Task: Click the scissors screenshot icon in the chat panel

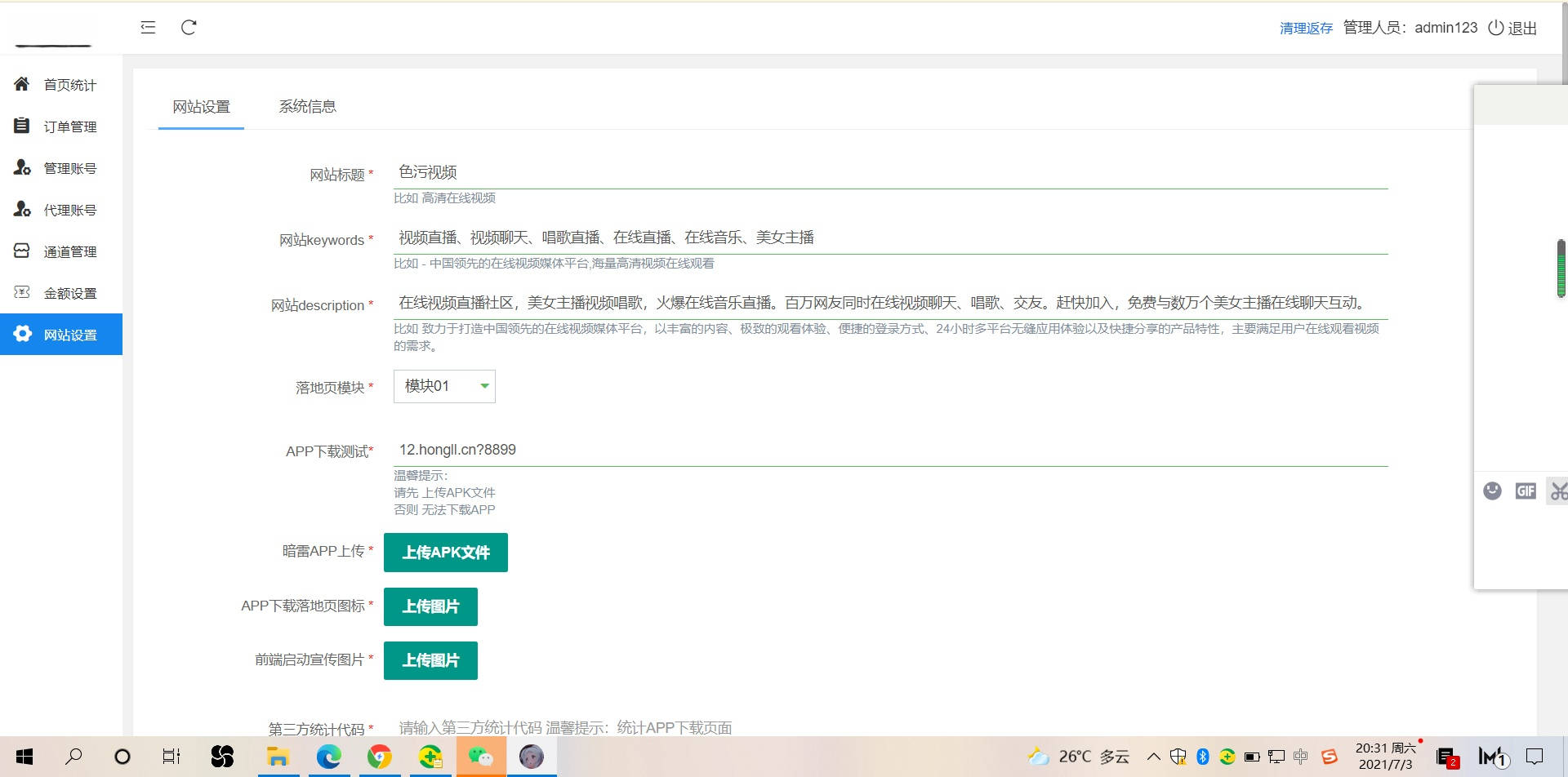Action: 1559,491
